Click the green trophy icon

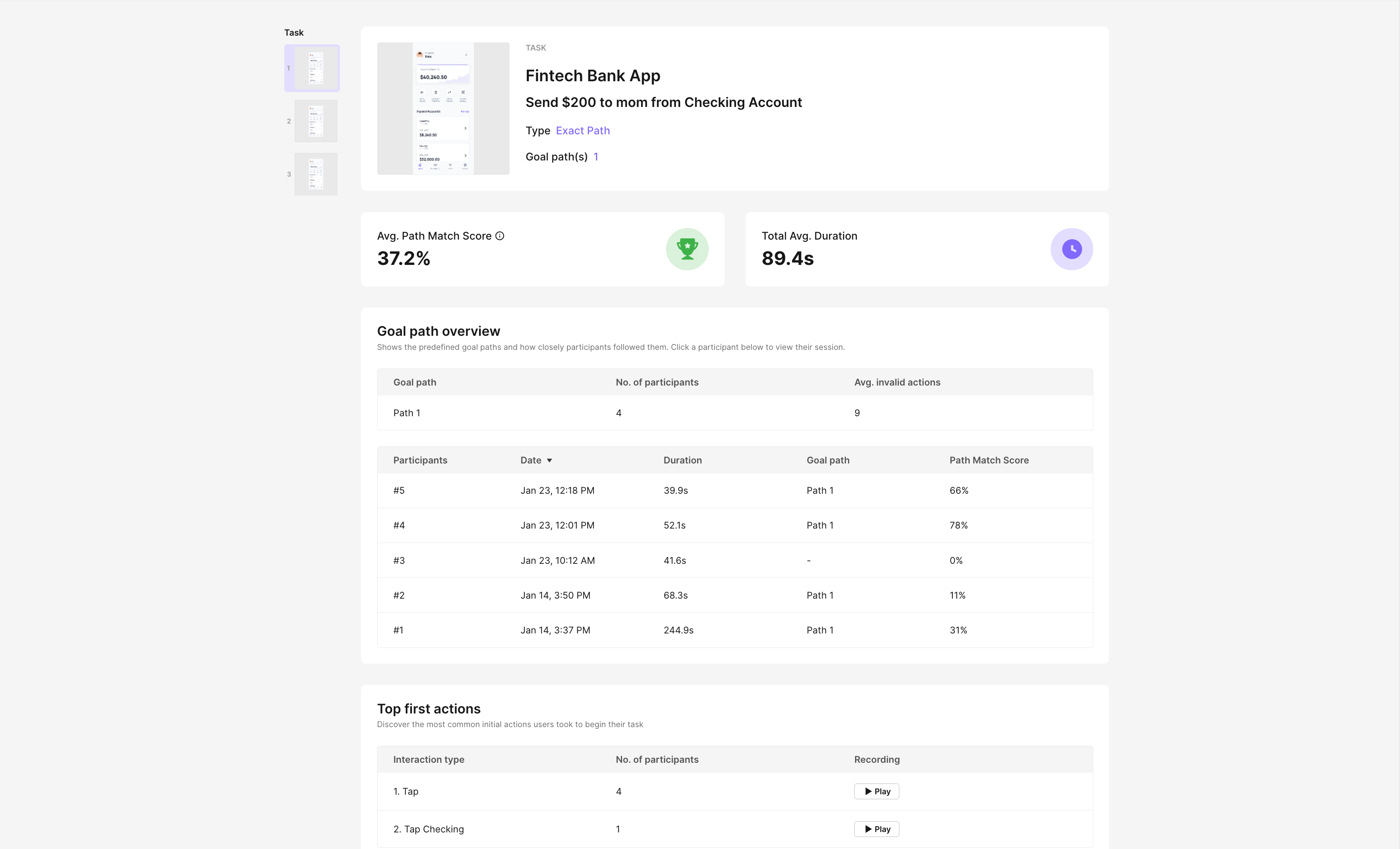point(687,249)
